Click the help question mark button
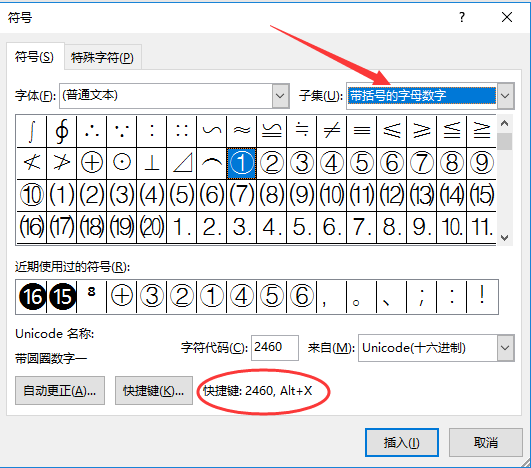The width and height of the screenshot is (531, 468). pos(462,17)
